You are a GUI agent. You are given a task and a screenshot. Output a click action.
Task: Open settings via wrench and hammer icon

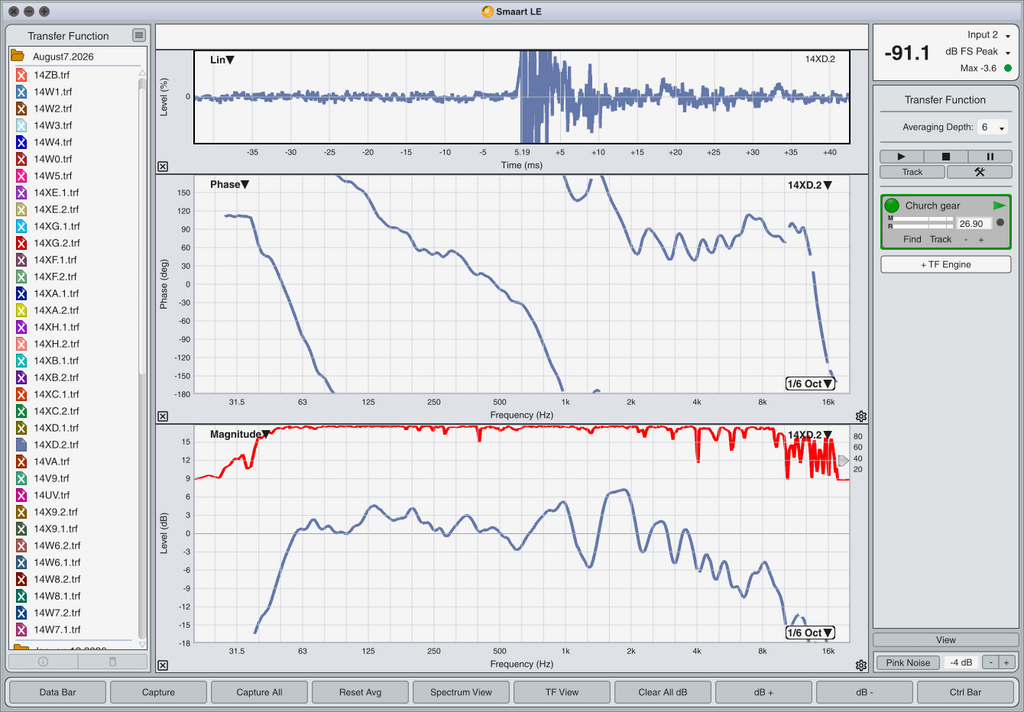coord(979,172)
